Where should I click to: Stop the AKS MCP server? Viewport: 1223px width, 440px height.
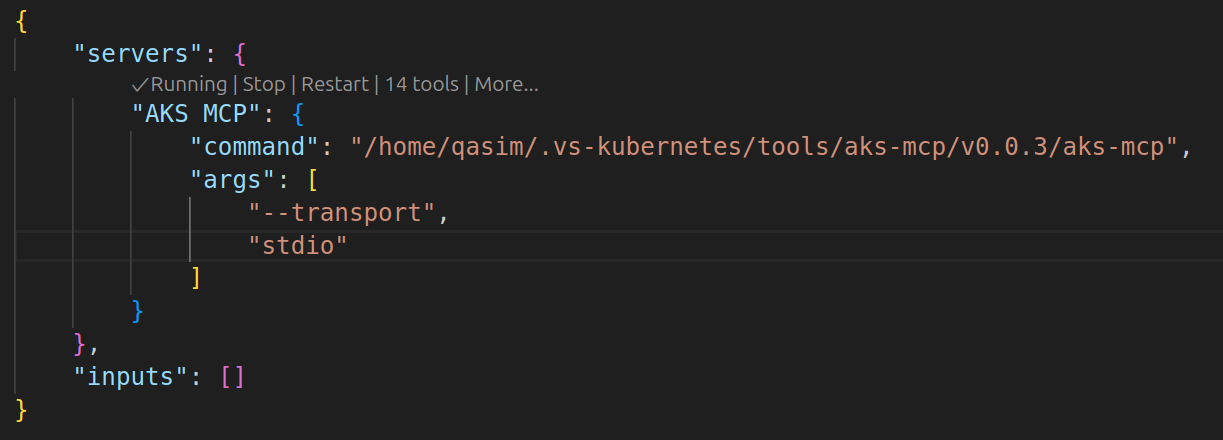[x=264, y=84]
